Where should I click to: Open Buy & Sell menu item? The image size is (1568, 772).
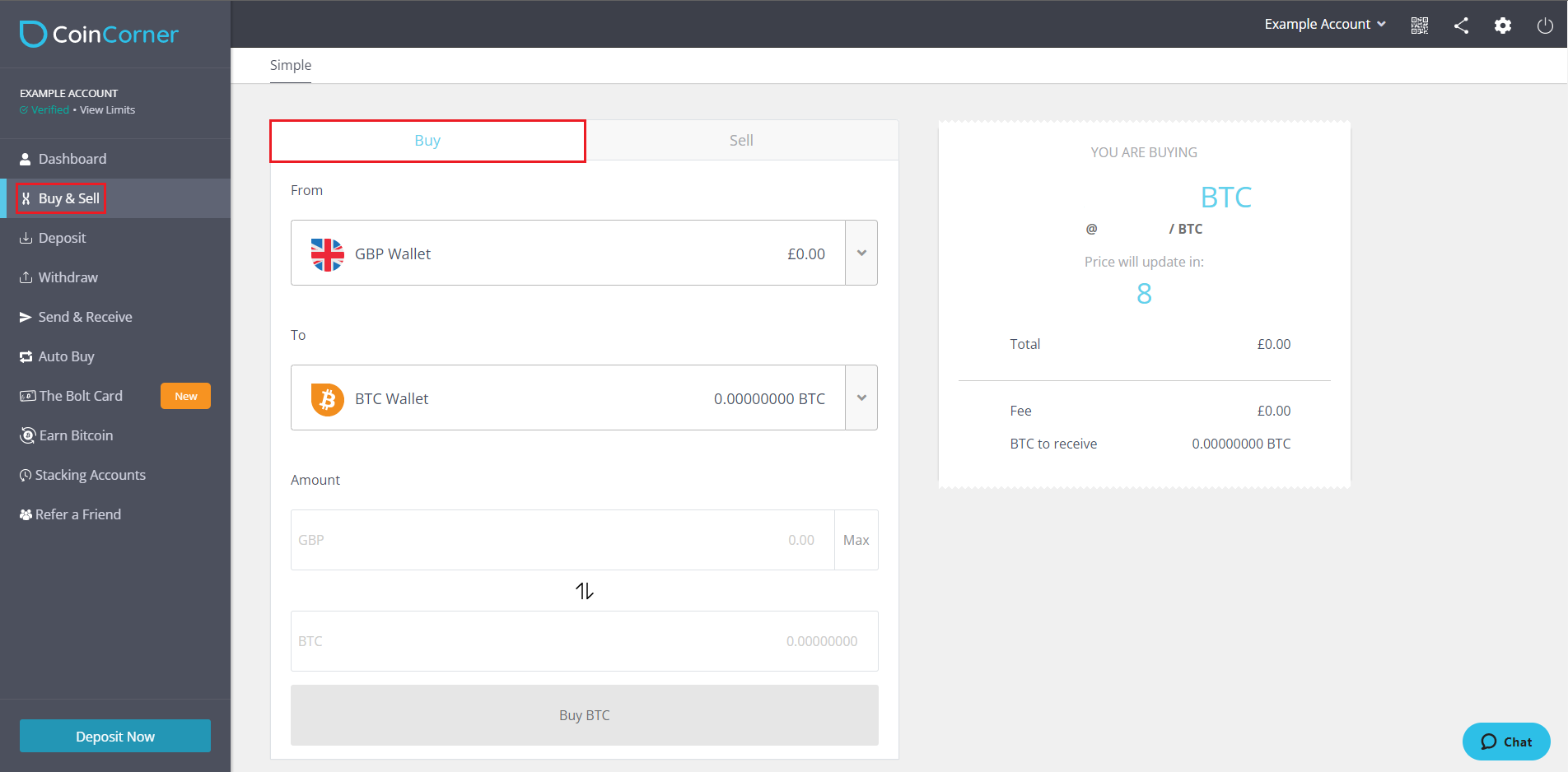[x=115, y=198]
